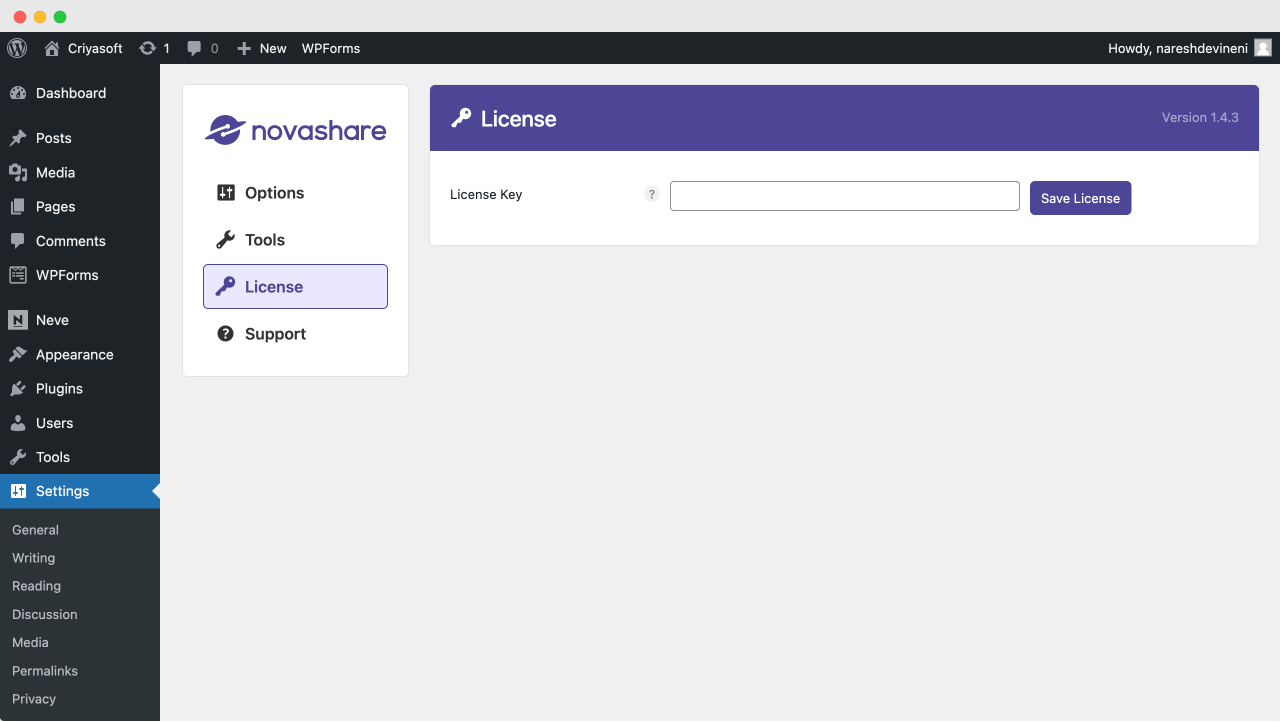Click the Settings sliders icon in sidebar
The image size is (1280, 722).
pos(18,491)
